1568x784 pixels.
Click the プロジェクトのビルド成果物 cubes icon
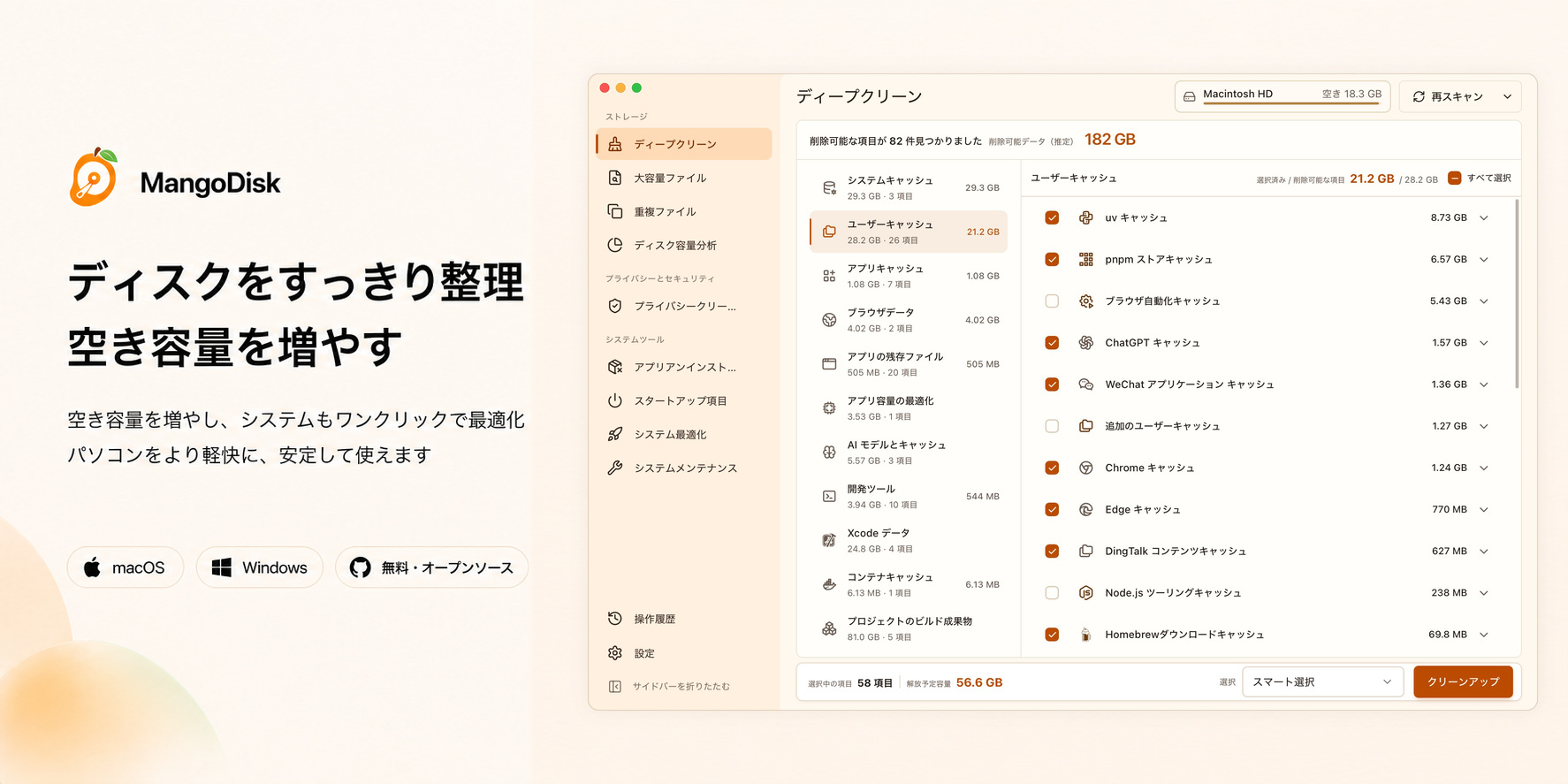(x=829, y=628)
